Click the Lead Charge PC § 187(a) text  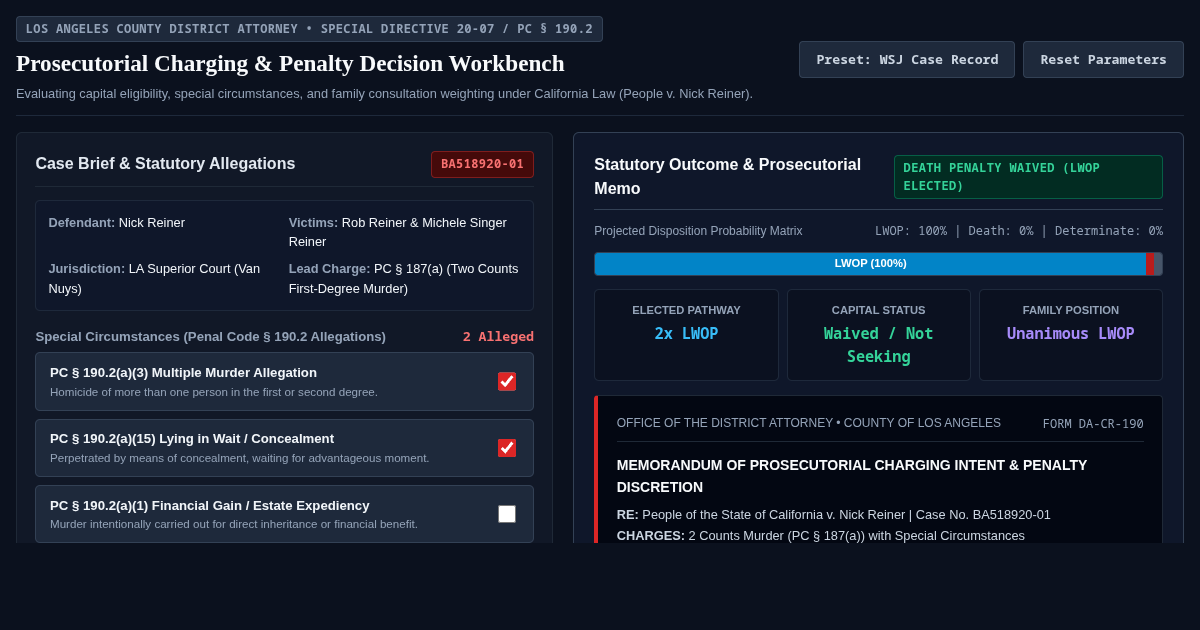click(404, 279)
